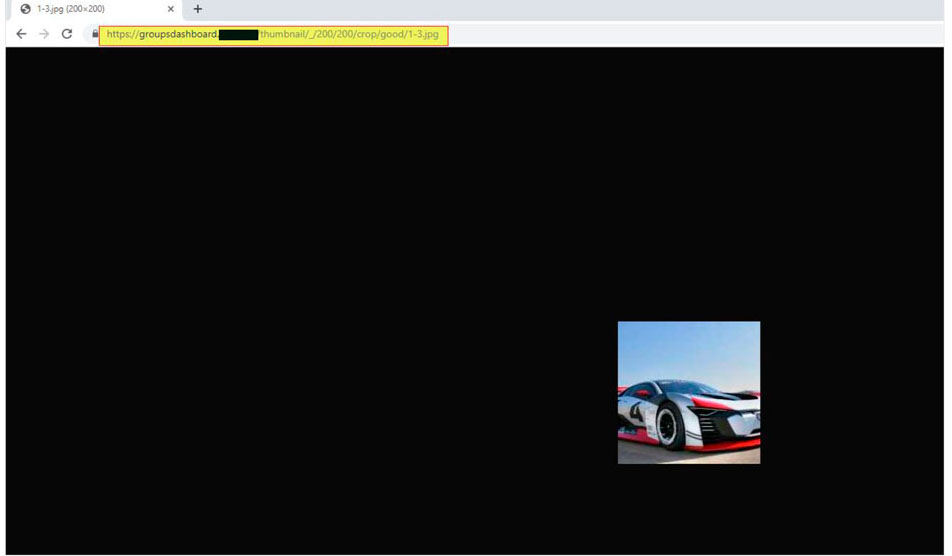This screenshot has height=556, width=952.
Task: Click the race car's front wheel
Action: pos(668,427)
